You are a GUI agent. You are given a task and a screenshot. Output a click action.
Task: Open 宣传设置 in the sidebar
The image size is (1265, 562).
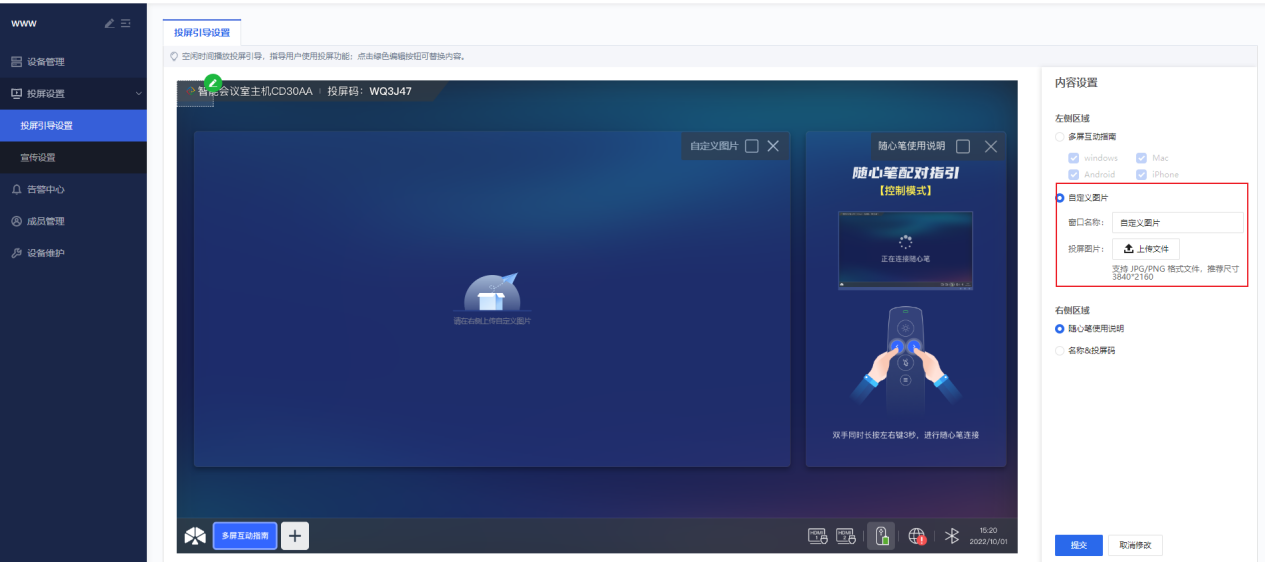pos(38,157)
